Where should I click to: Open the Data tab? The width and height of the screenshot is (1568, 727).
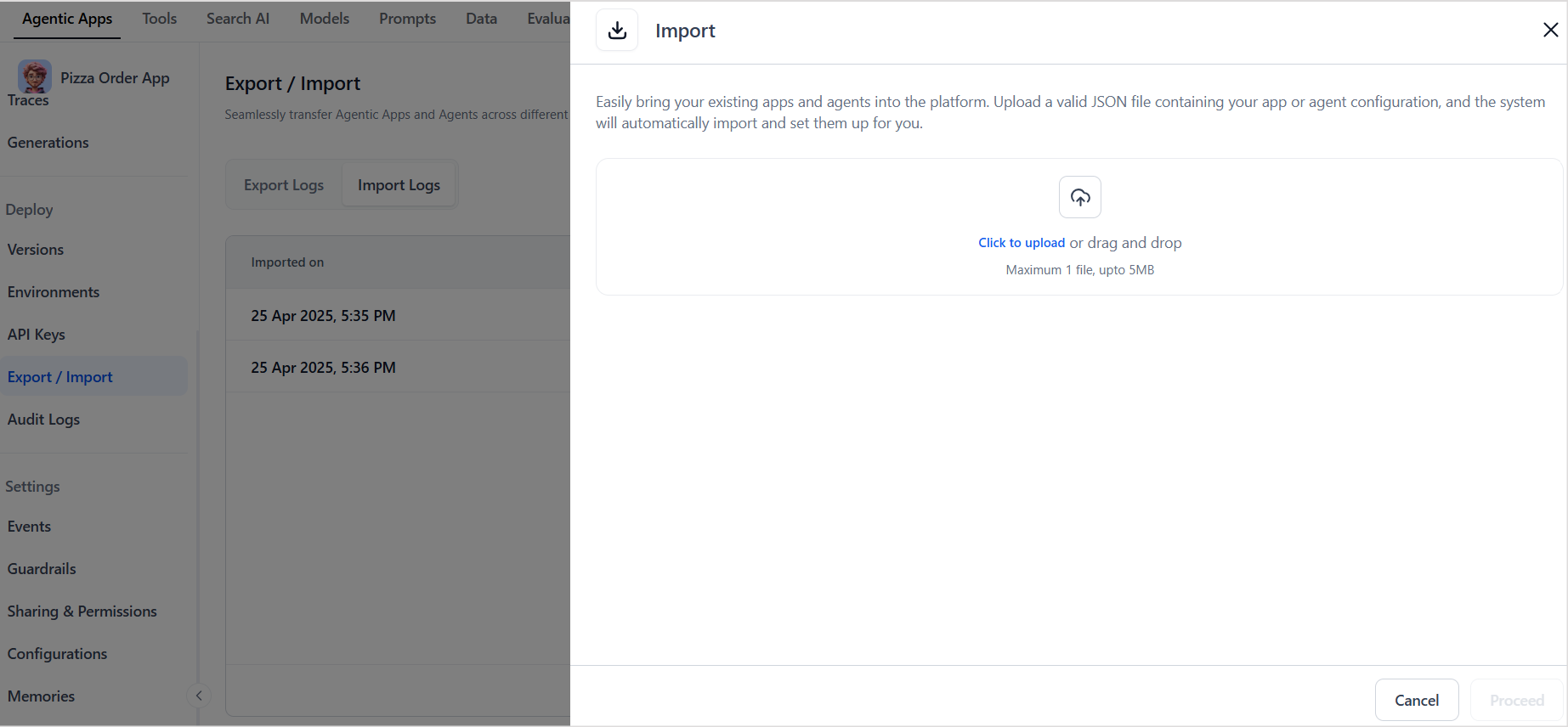pos(481,19)
